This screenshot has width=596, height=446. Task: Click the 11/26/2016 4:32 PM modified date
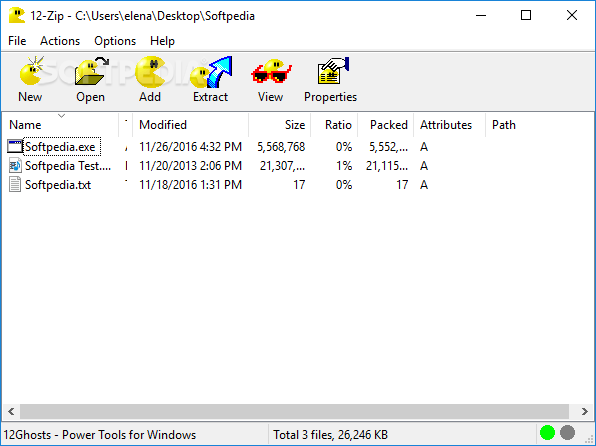(x=190, y=147)
